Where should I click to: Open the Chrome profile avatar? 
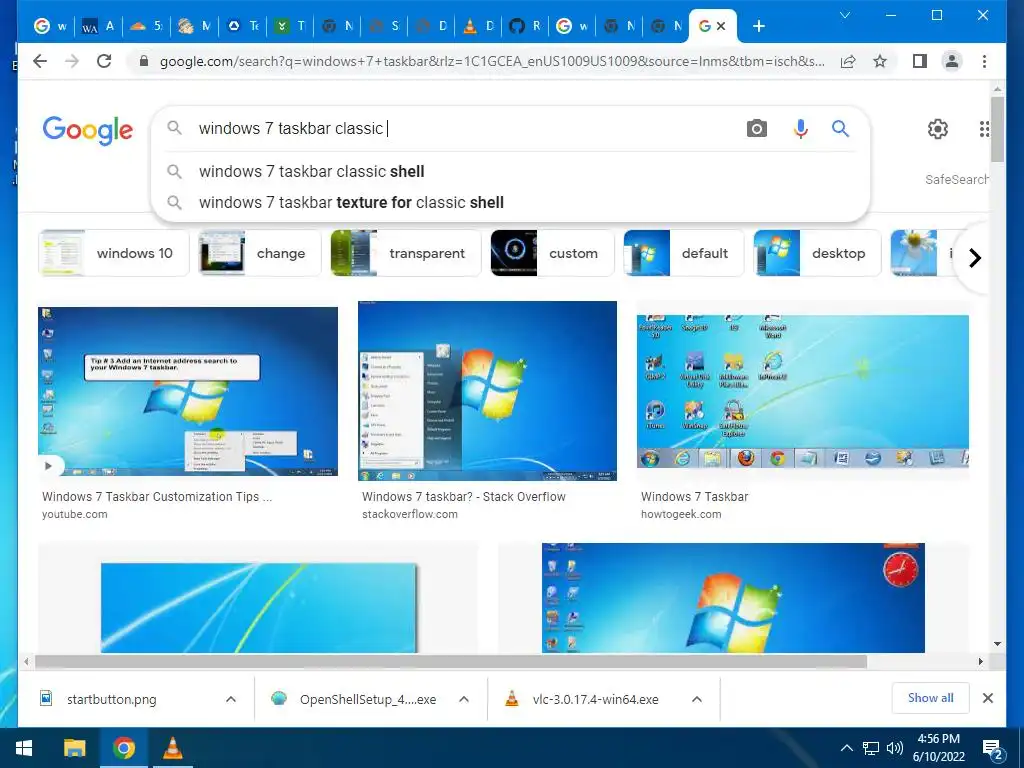tap(952, 61)
